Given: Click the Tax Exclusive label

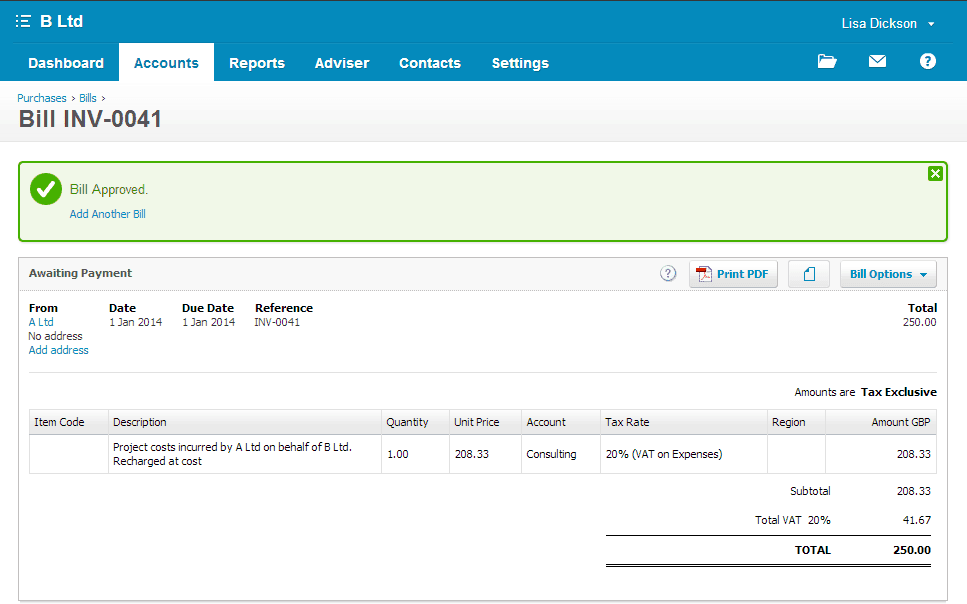Looking at the screenshot, I should coord(899,392).
